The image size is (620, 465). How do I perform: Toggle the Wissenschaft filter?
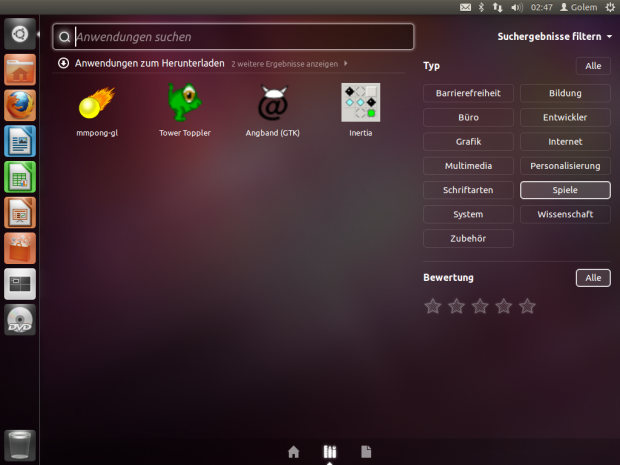(565, 214)
